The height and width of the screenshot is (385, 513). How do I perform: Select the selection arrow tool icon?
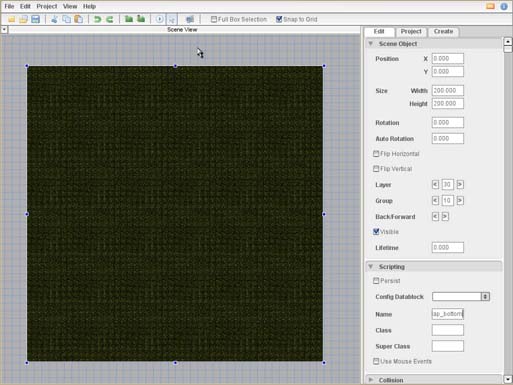tap(172, 19)
